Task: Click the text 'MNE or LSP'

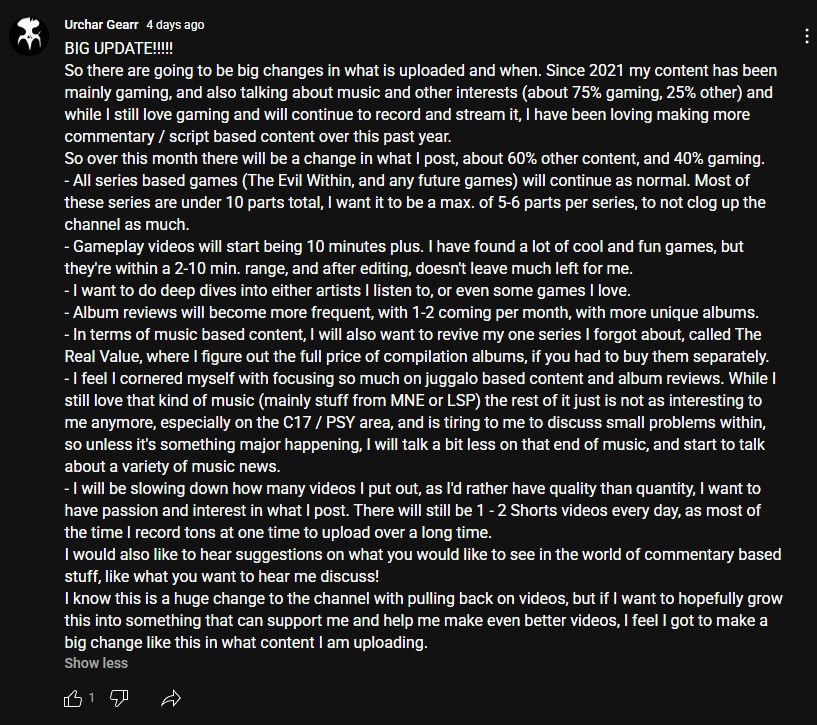Action: click(434, 400)
